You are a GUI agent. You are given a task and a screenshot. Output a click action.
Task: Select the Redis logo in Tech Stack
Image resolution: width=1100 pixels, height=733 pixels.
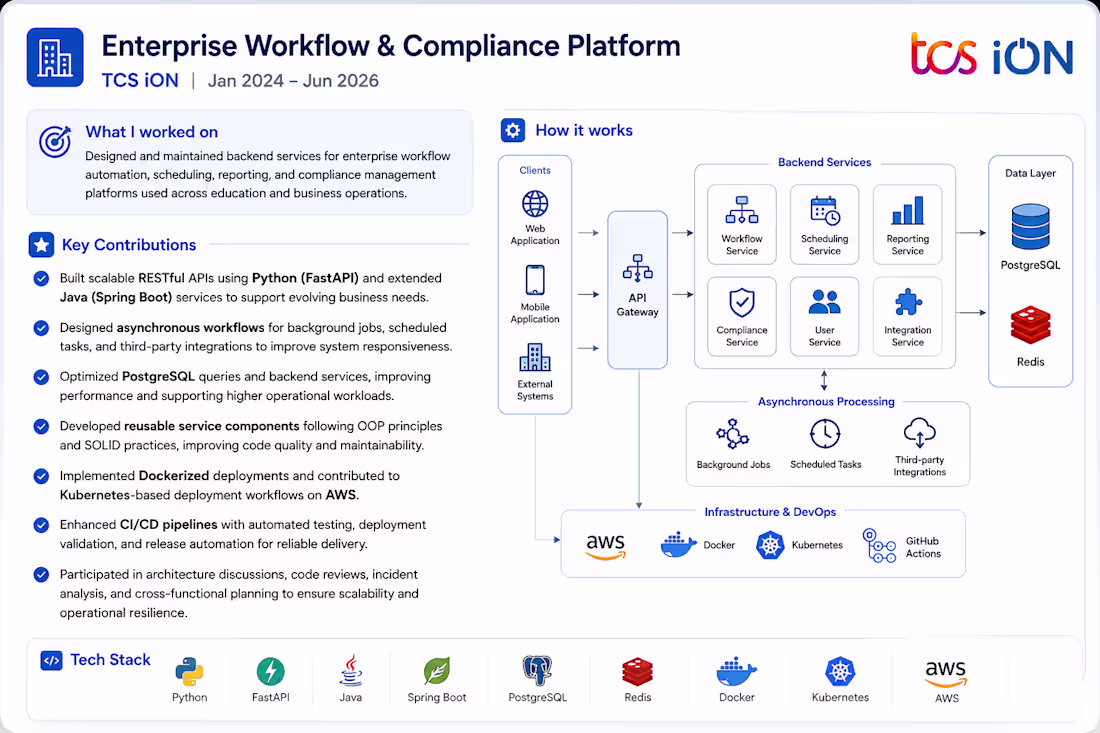tap(638, 672)
